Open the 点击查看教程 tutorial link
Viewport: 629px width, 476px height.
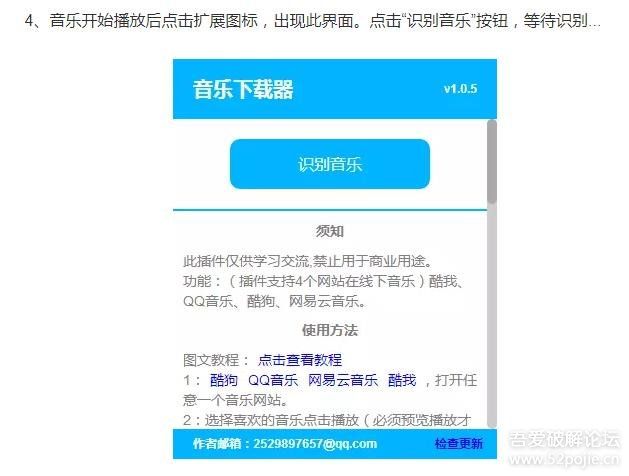pyautogui.click(x=300, y=360)
